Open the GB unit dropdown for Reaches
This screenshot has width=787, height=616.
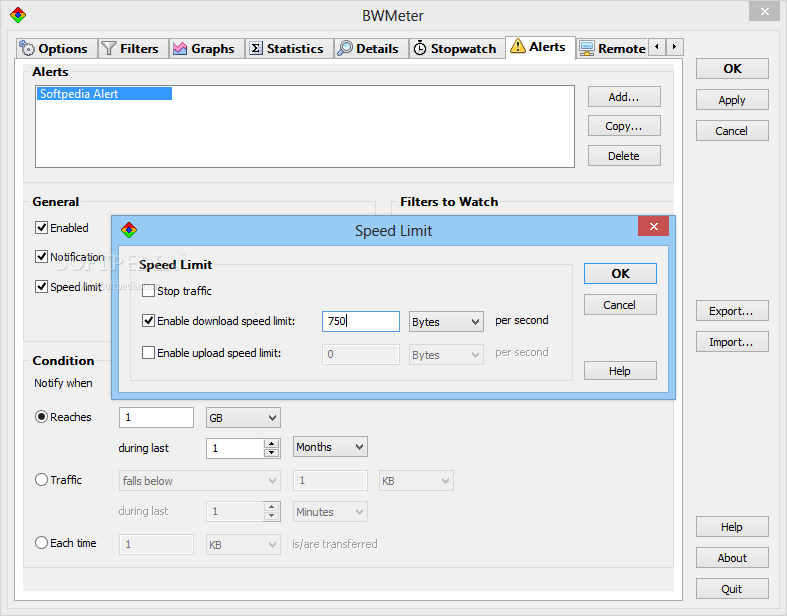coord(243,418)
